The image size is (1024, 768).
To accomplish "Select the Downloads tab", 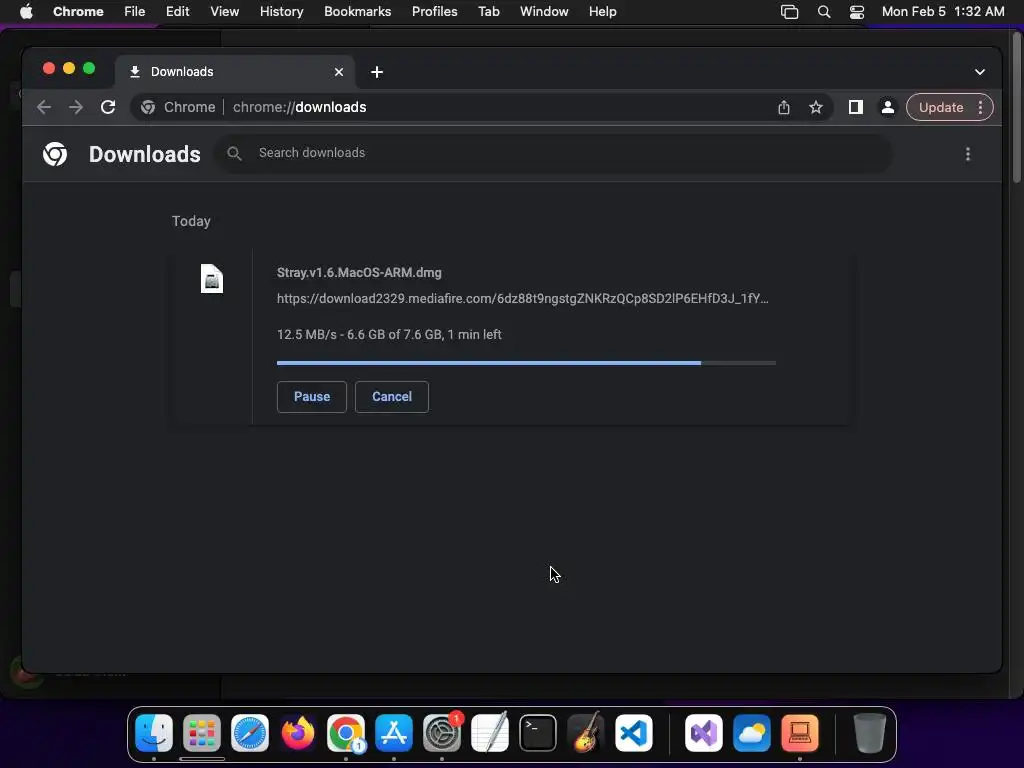I will (235, 72).
